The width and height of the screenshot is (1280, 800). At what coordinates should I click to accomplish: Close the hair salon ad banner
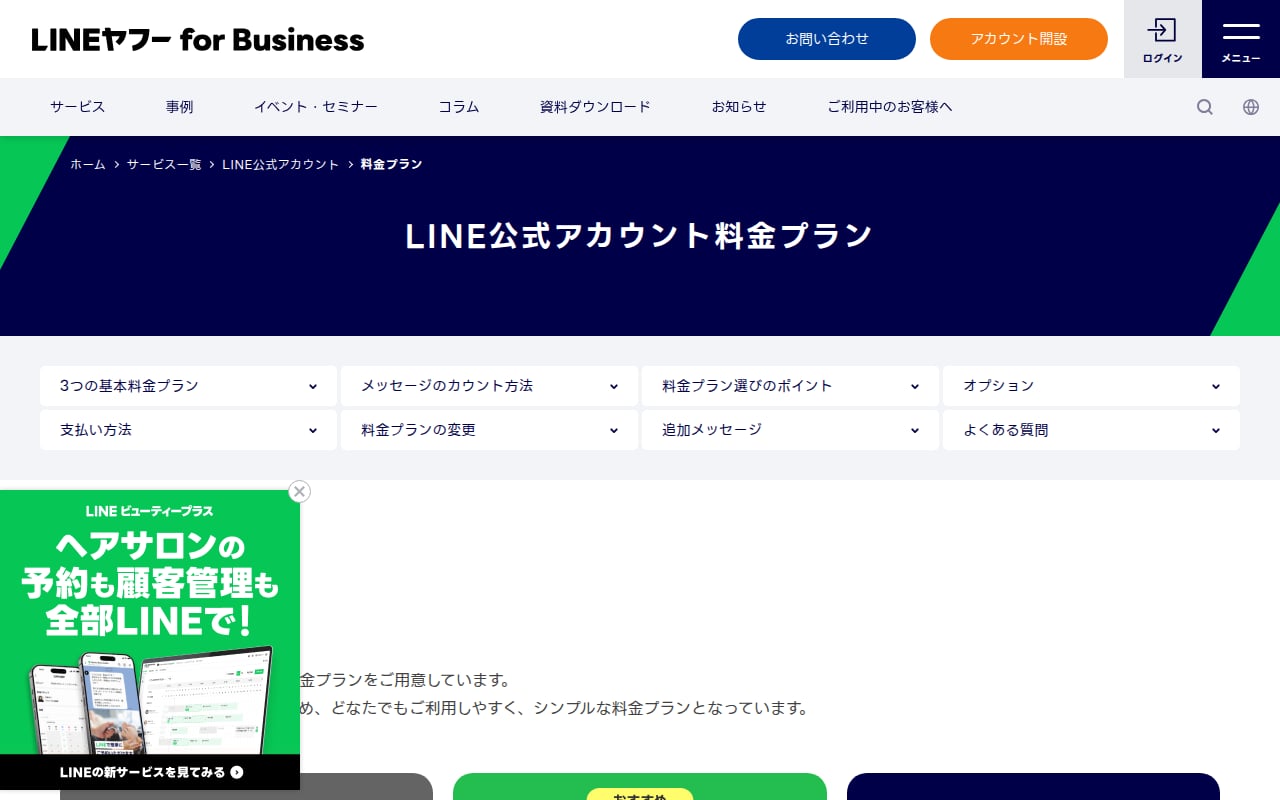point(299,491)
